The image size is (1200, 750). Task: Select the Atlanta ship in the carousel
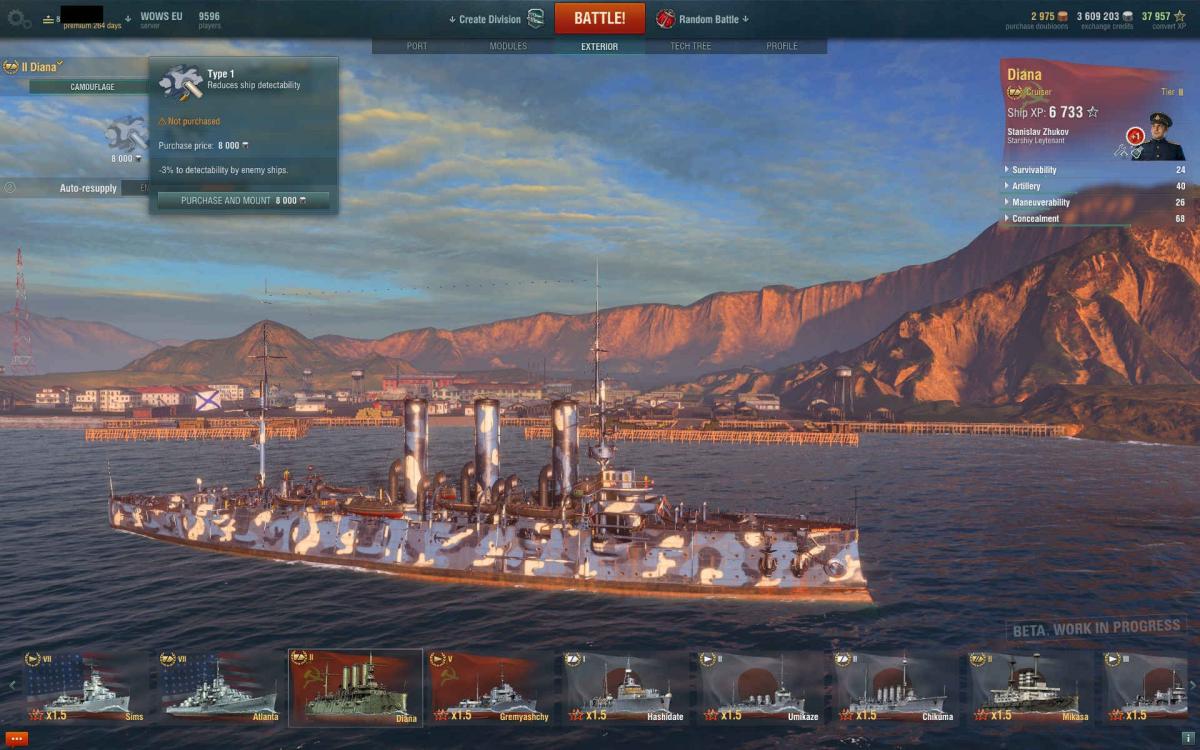(220, 688)
